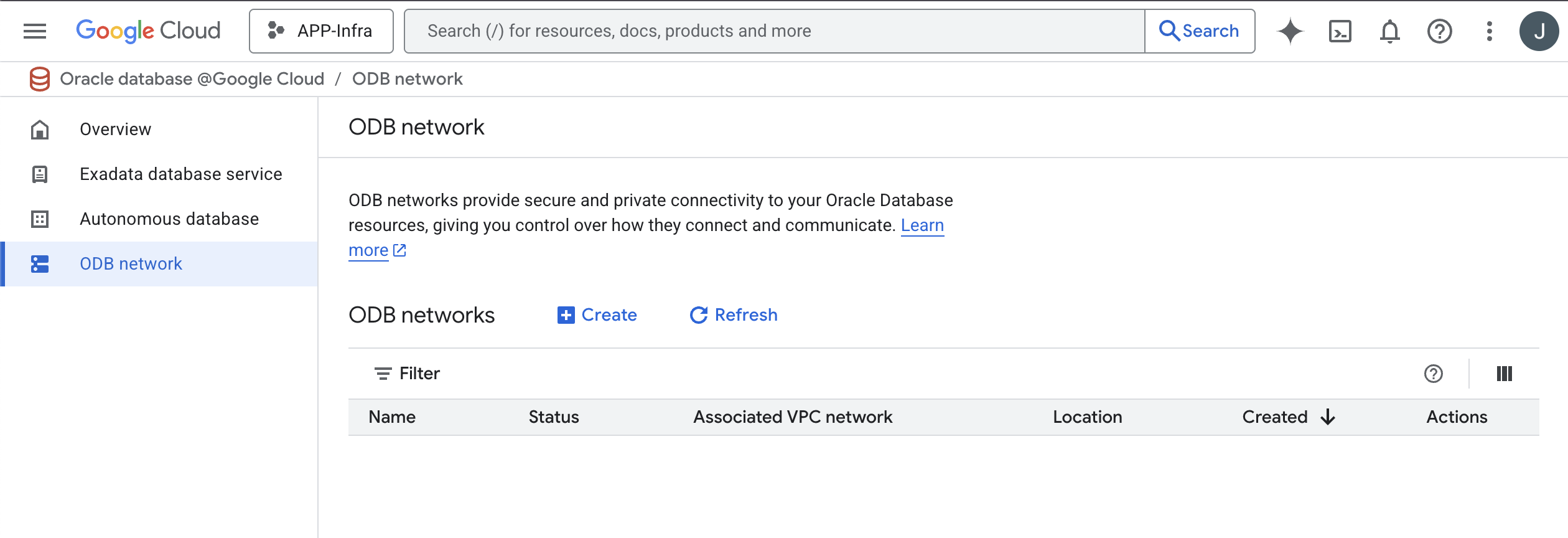Viewport: 1568px width, 538px height.
Task: Click the Exadata database service icon
Action: click(40, 174)
